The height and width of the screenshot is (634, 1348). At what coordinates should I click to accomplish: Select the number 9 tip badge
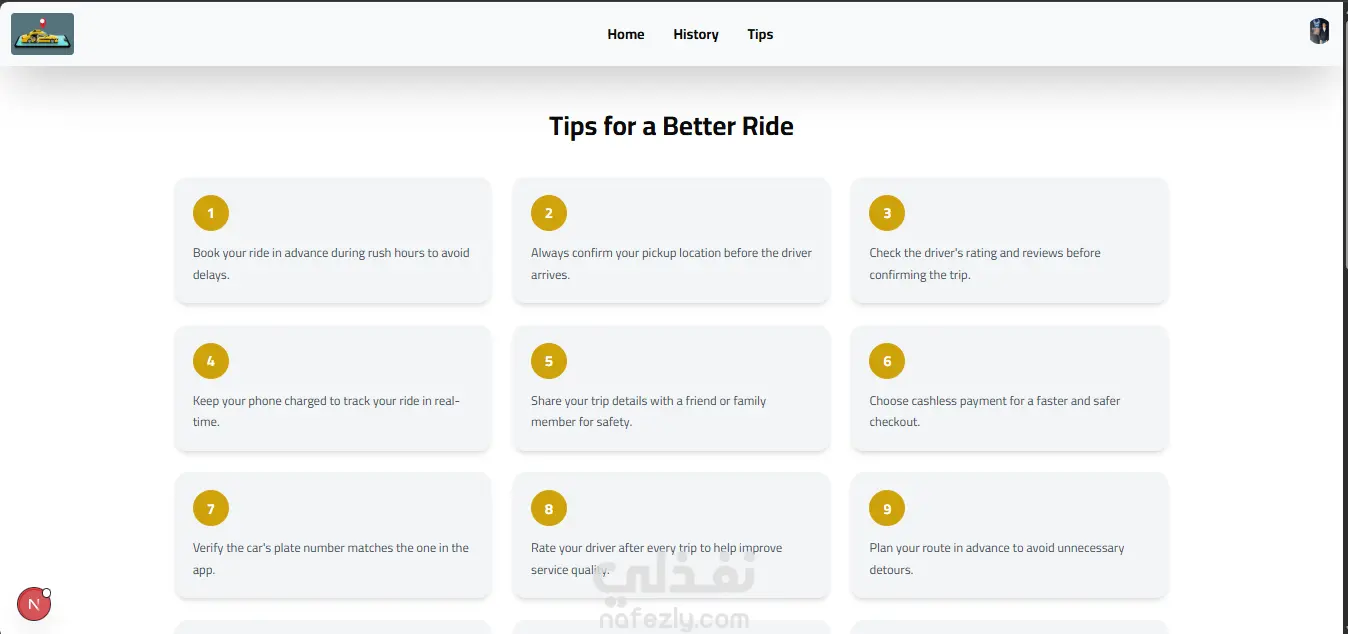click(x=887, y=508)
